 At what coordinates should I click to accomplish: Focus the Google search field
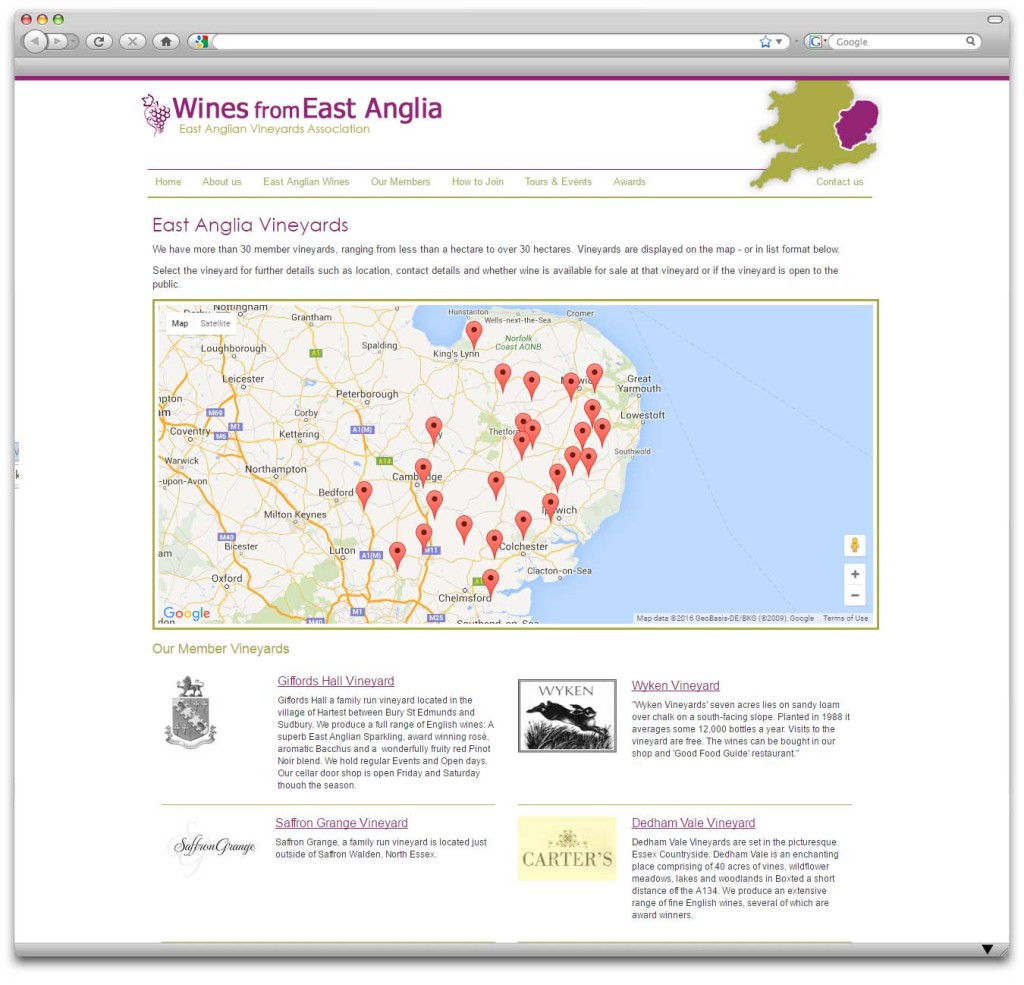click(x=898, y=42)
